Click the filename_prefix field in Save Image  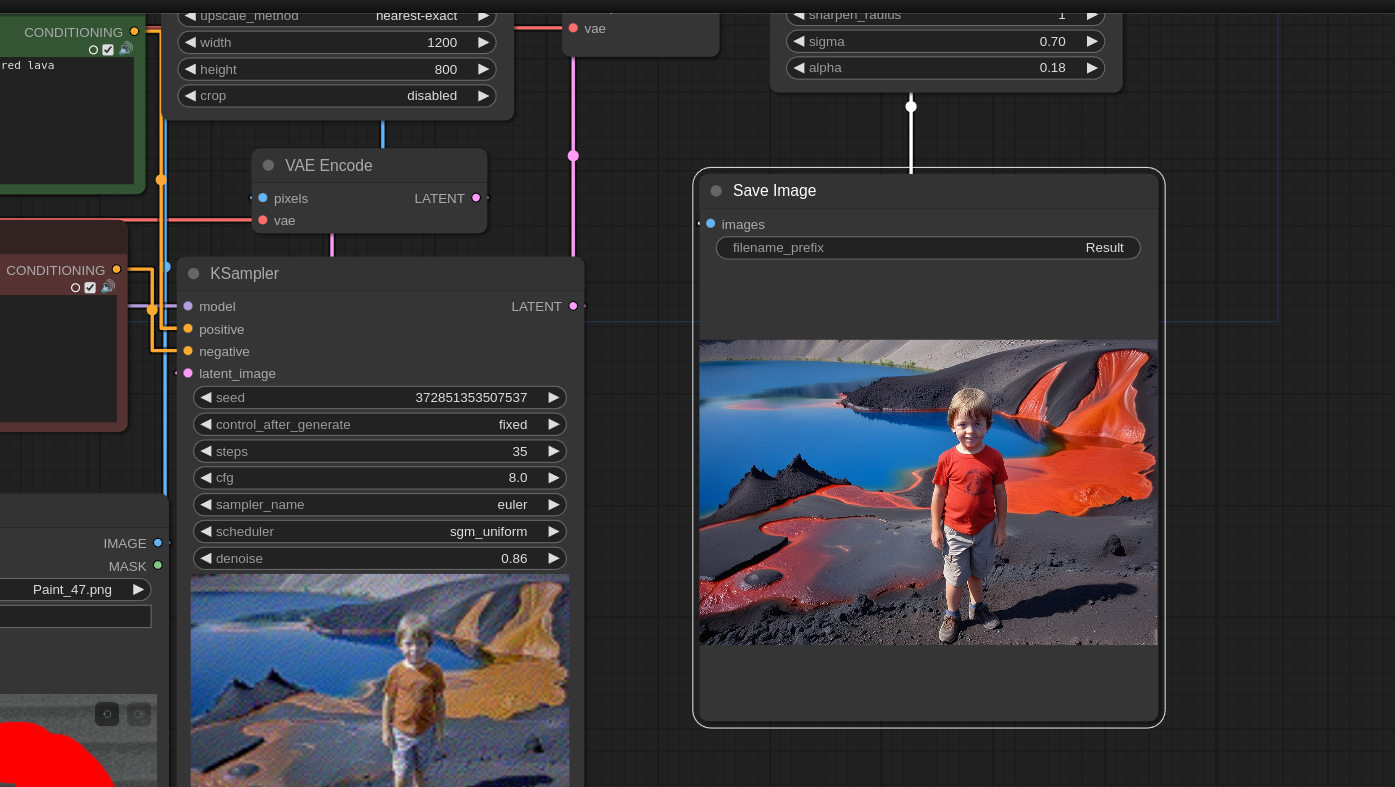(x=928, y=248)
